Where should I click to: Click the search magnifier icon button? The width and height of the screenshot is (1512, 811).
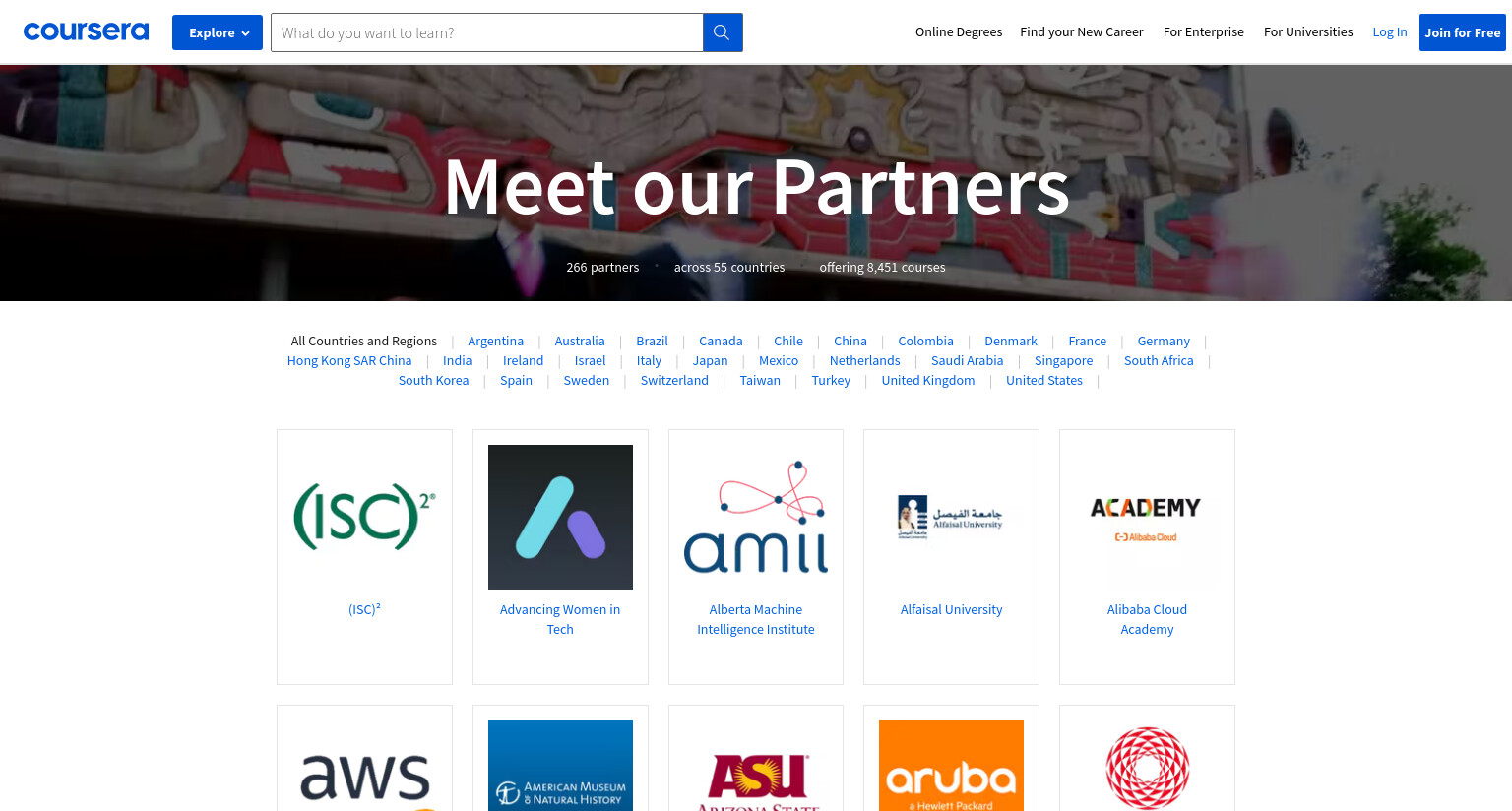tap(723, 32)
